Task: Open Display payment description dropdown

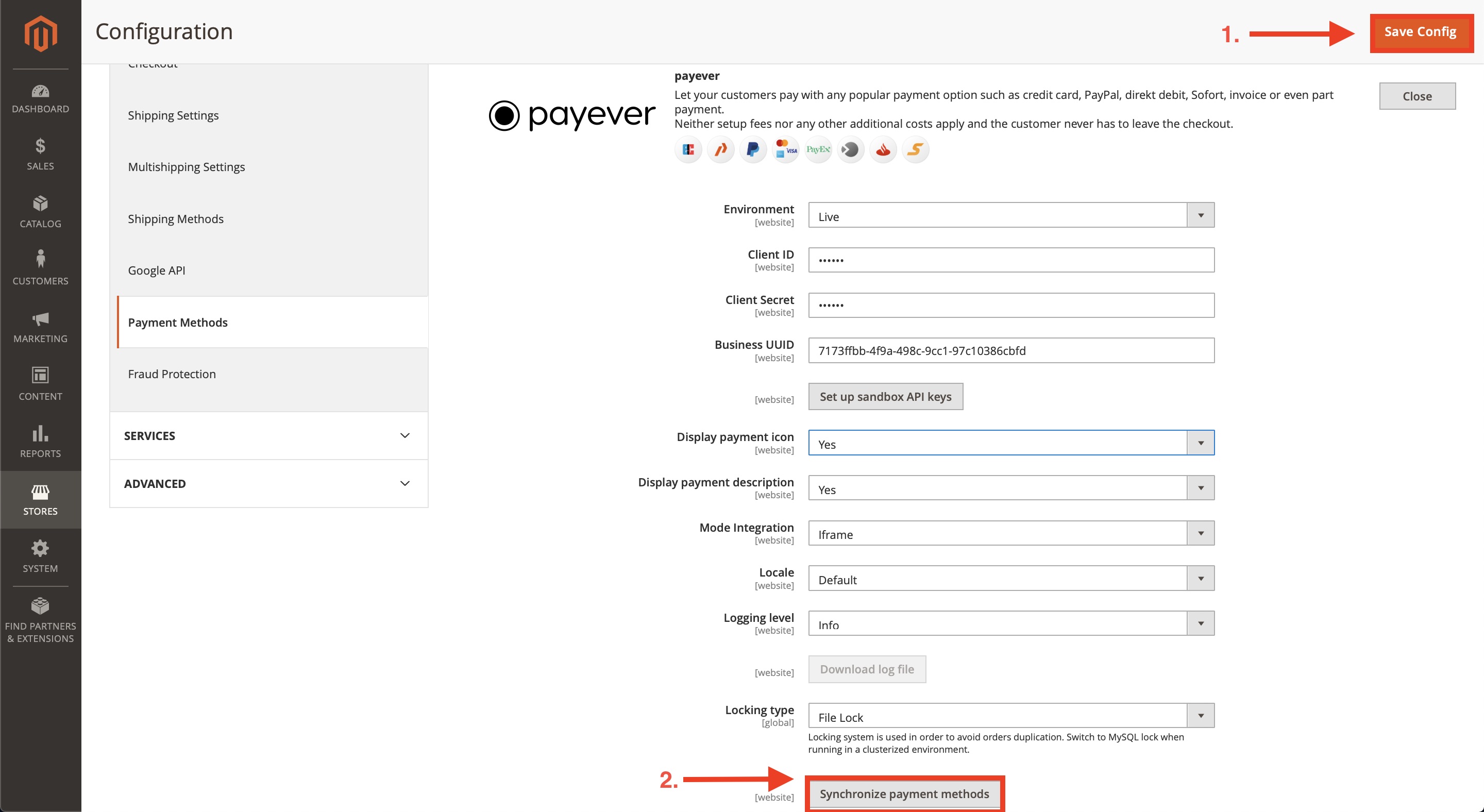Action: coord(1011,488)
